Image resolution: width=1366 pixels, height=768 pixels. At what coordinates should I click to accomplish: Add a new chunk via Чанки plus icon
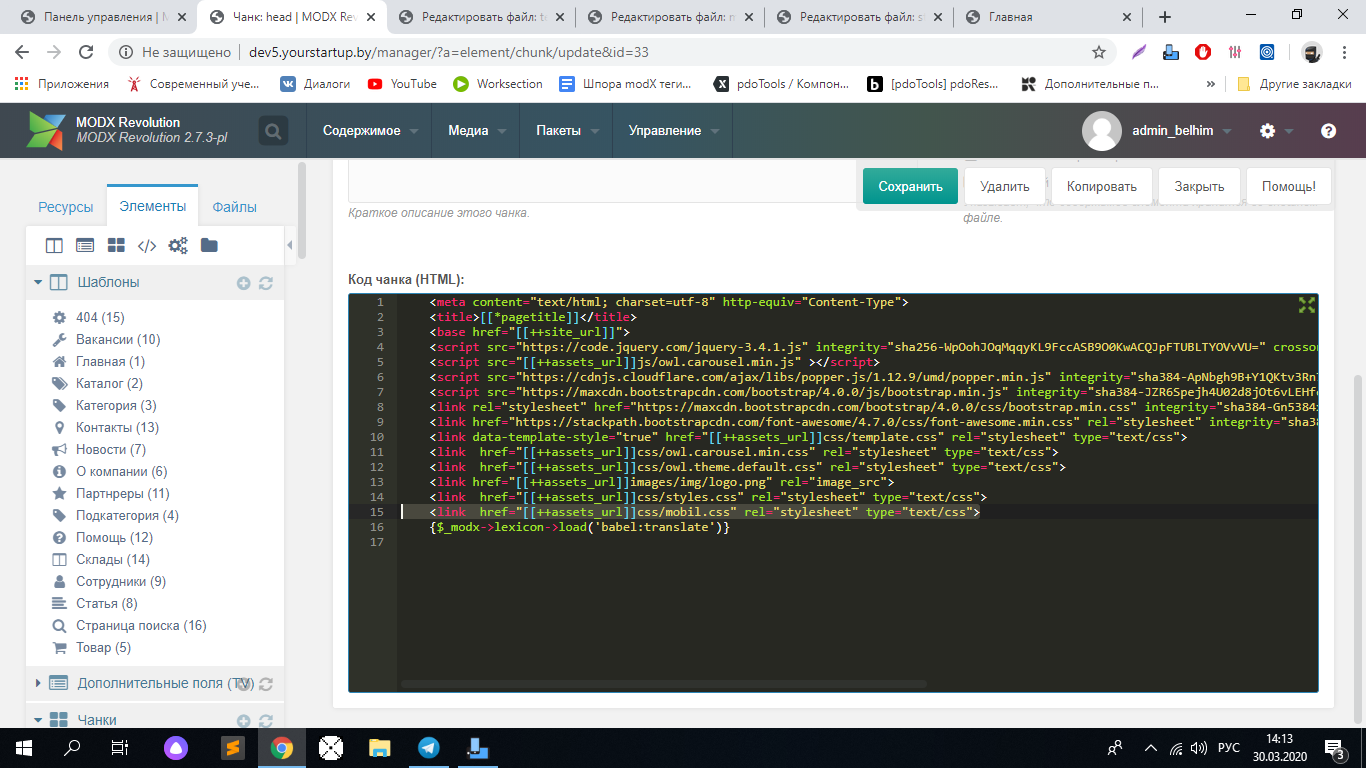[x=243, y=720]
